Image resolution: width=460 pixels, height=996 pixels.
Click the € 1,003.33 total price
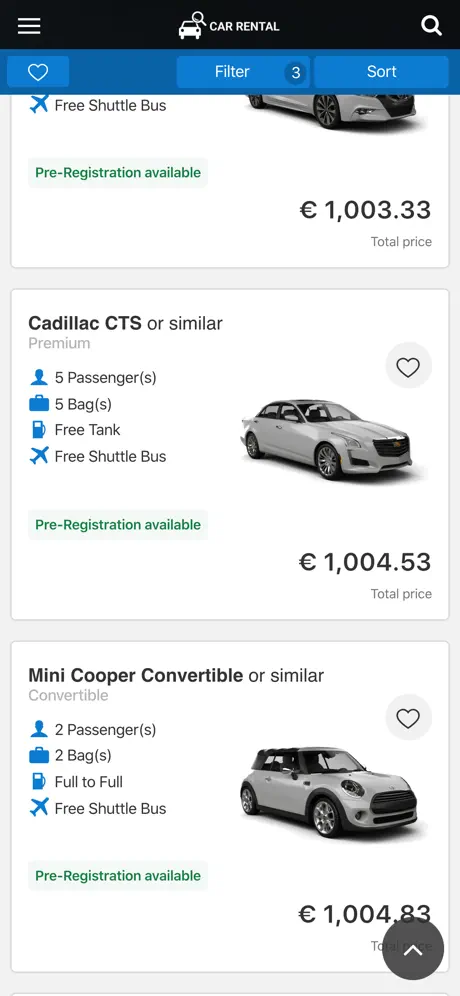click(365, 210)
